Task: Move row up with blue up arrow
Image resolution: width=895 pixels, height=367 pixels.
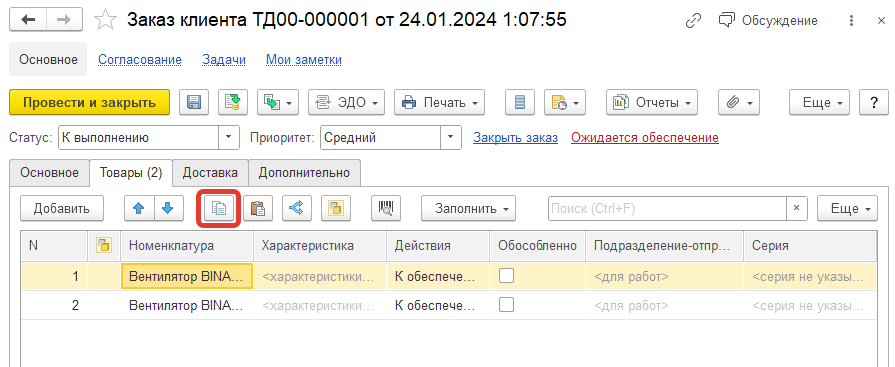Action: [139, 208]
